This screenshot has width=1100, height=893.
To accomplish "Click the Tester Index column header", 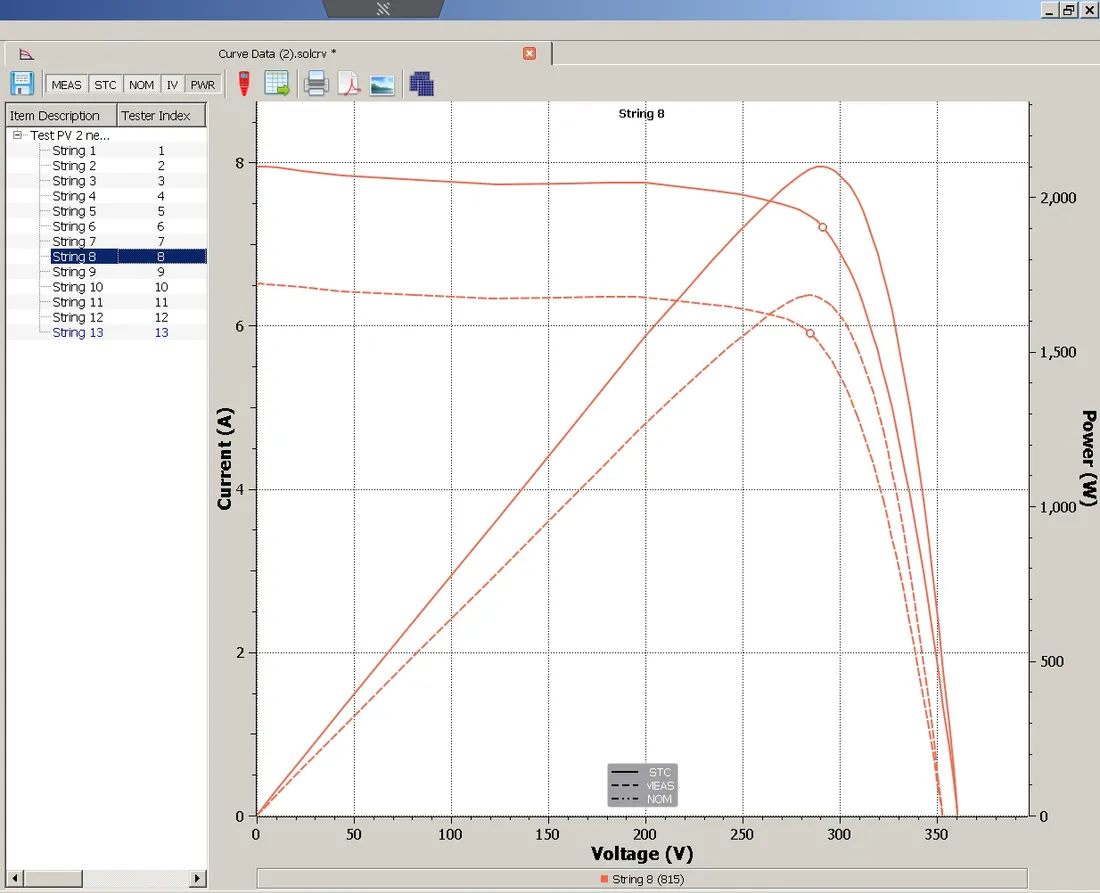I will click(x=161, y=115).
